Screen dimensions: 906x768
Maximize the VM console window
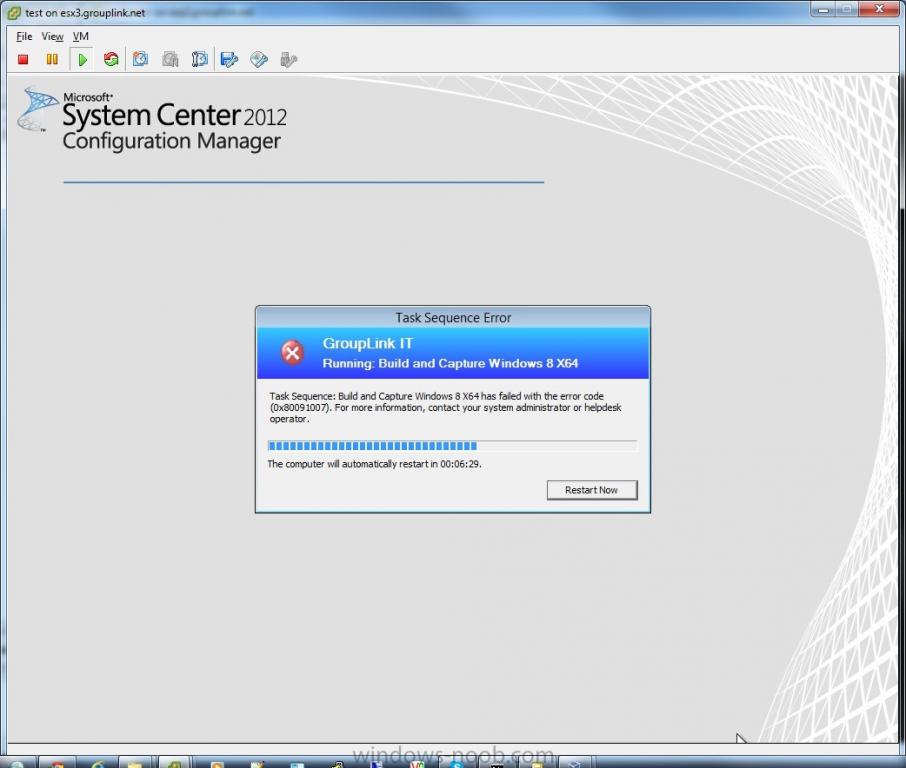(x=847, y=9)
